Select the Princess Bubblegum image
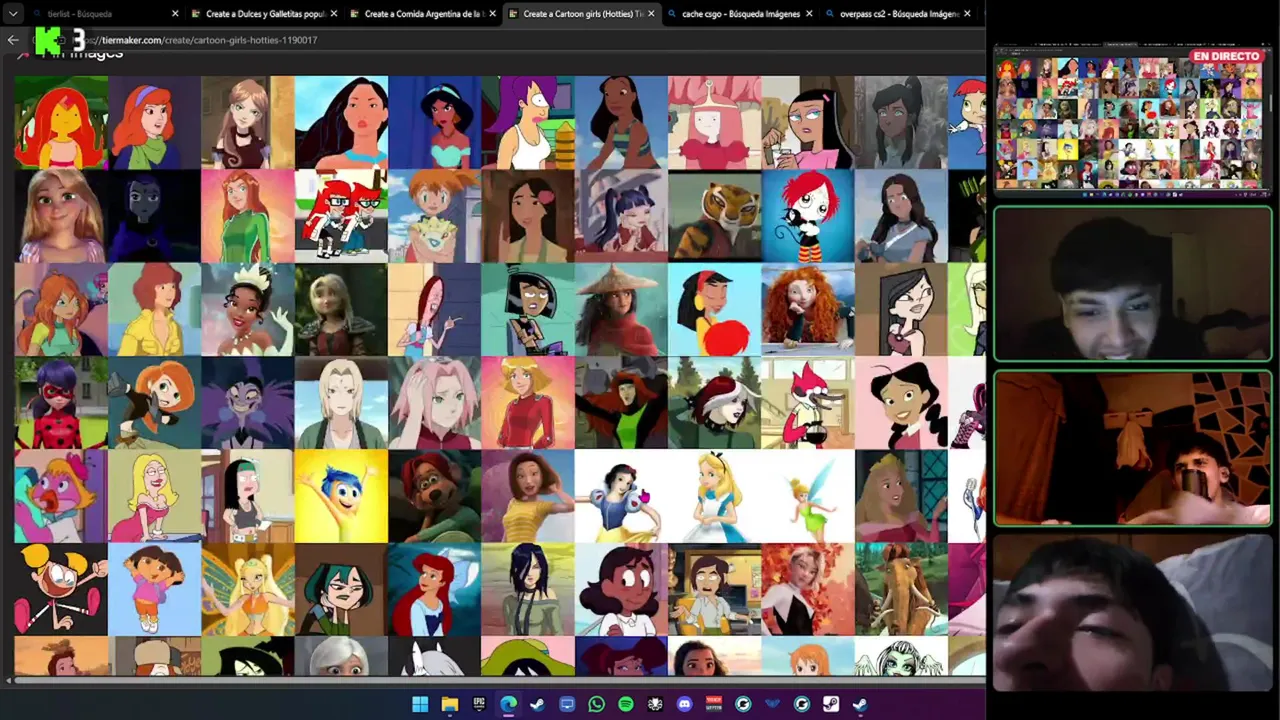The width and height of the screenshot is (1280, 720). point(714,122)
